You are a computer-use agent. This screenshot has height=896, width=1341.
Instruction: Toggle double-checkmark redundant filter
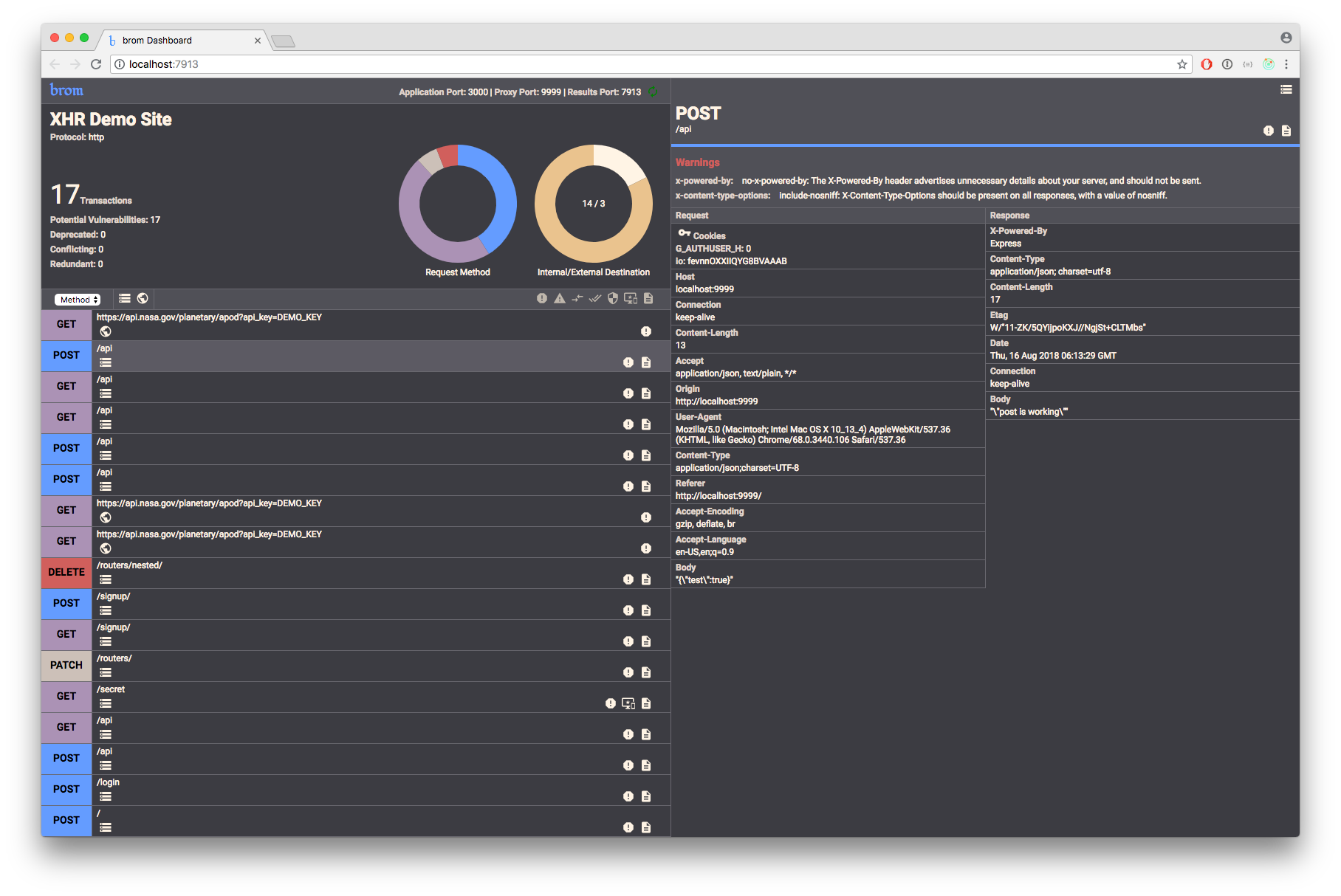pyautogui.click(x=595, y=298)
